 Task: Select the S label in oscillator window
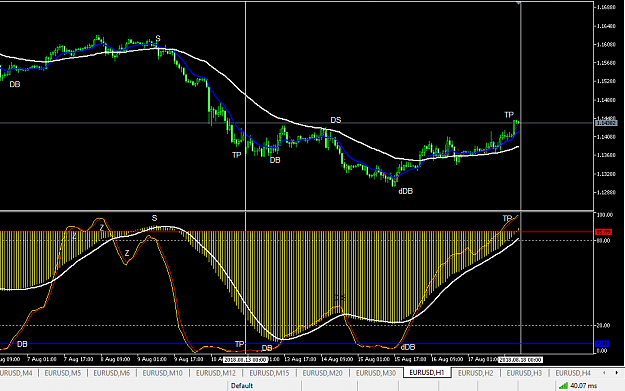(x=154, y=218)
